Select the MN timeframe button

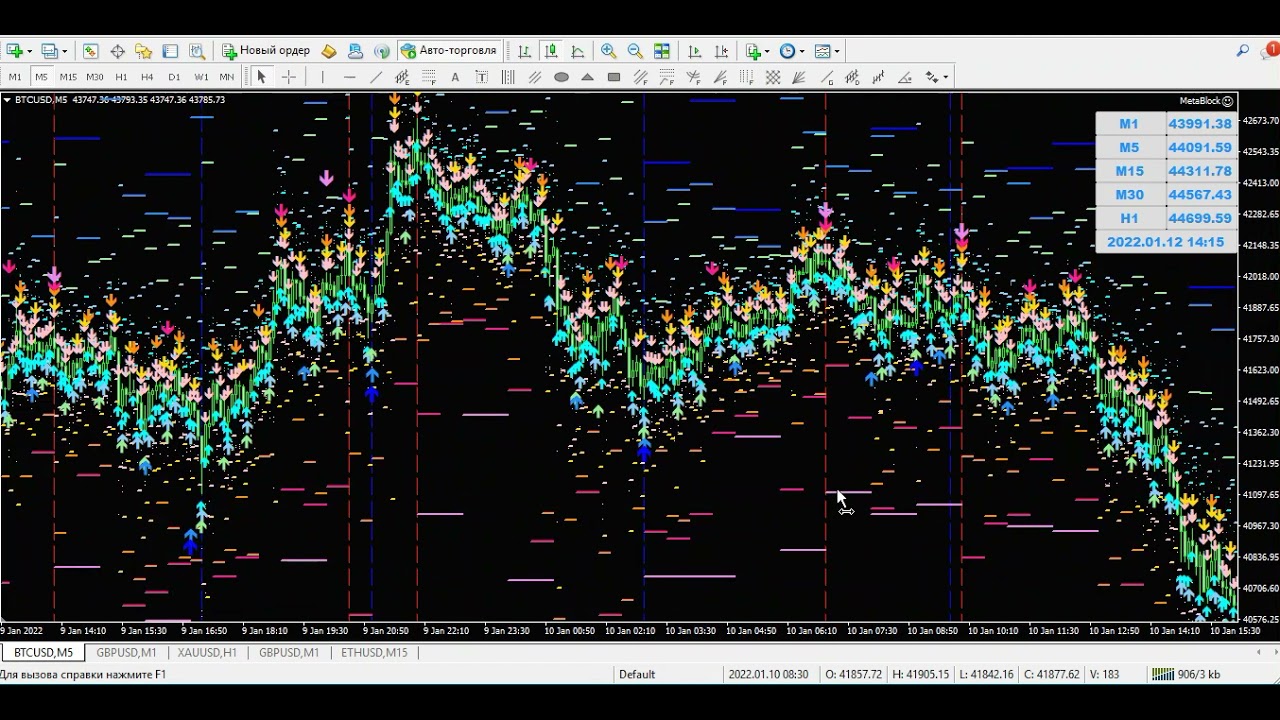[227, 77]
